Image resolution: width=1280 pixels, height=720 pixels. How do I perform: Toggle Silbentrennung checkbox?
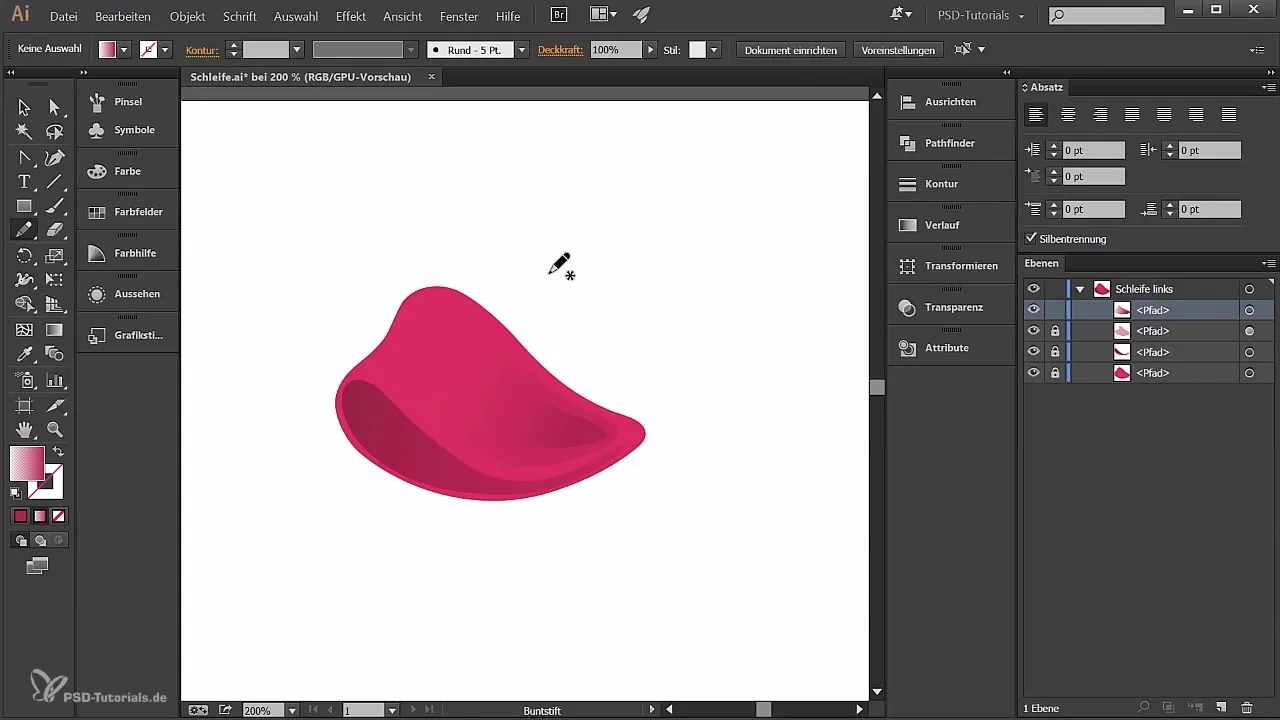(1032, 239)
